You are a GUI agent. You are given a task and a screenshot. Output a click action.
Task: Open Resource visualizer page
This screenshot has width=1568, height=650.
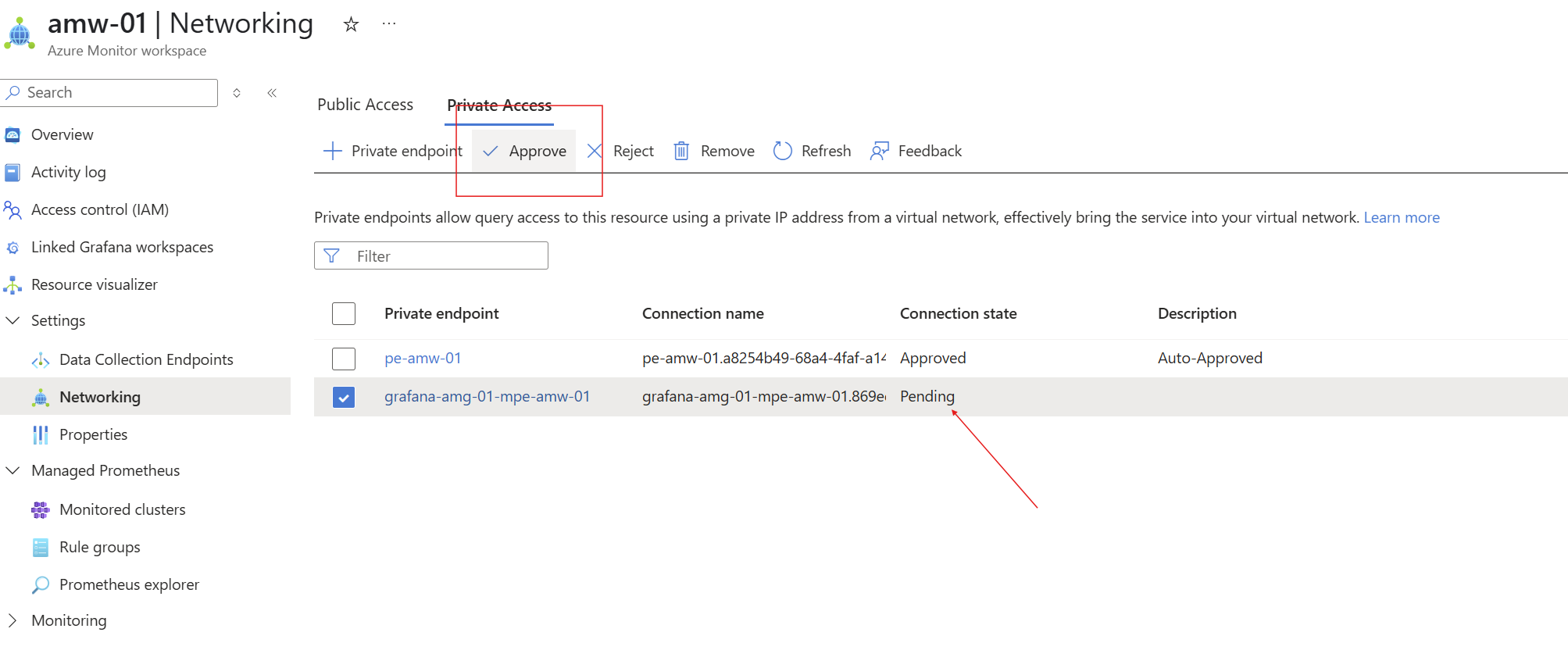[x=95, y=285]
